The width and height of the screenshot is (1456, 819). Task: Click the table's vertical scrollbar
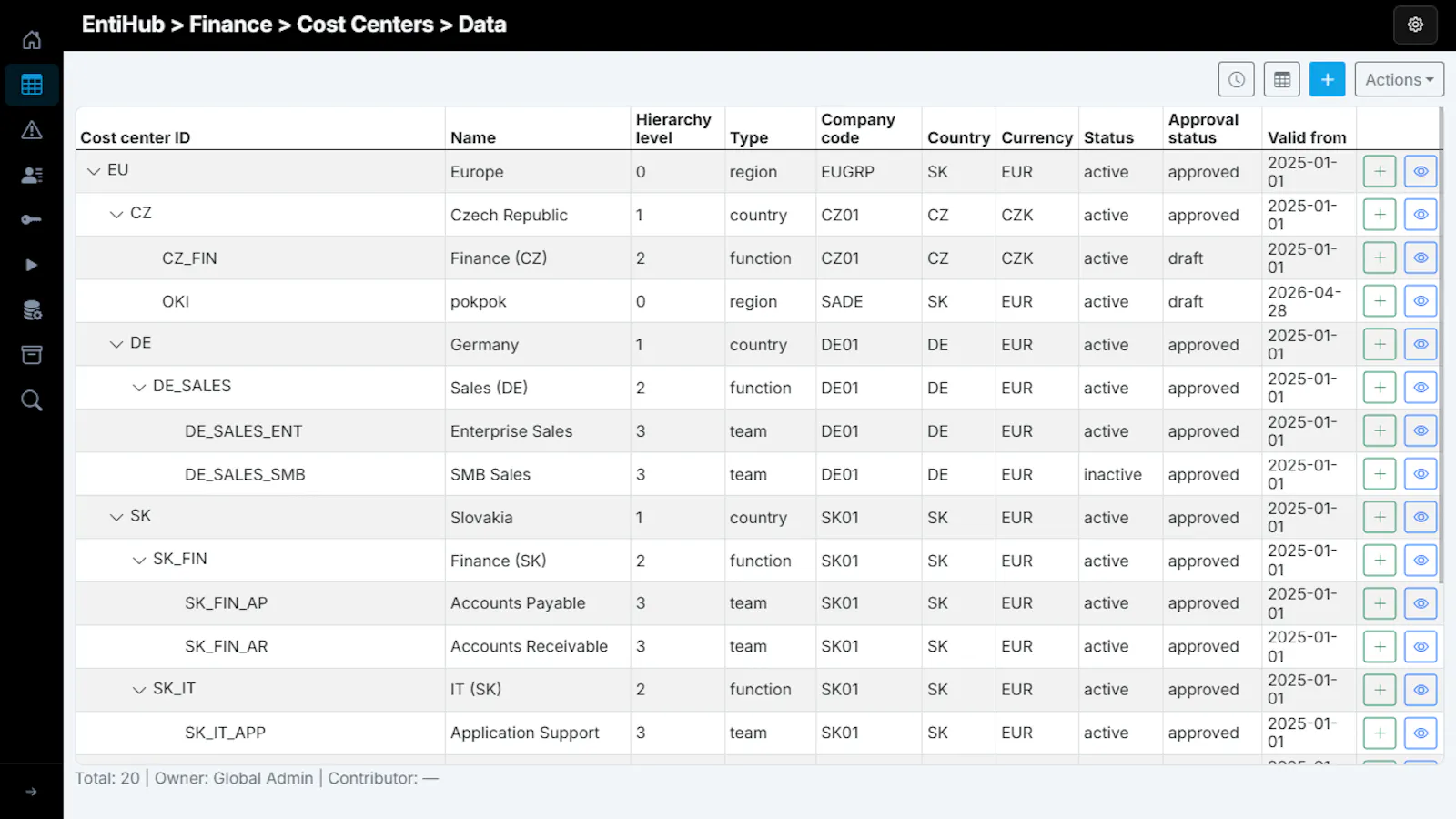[1441, 346]
